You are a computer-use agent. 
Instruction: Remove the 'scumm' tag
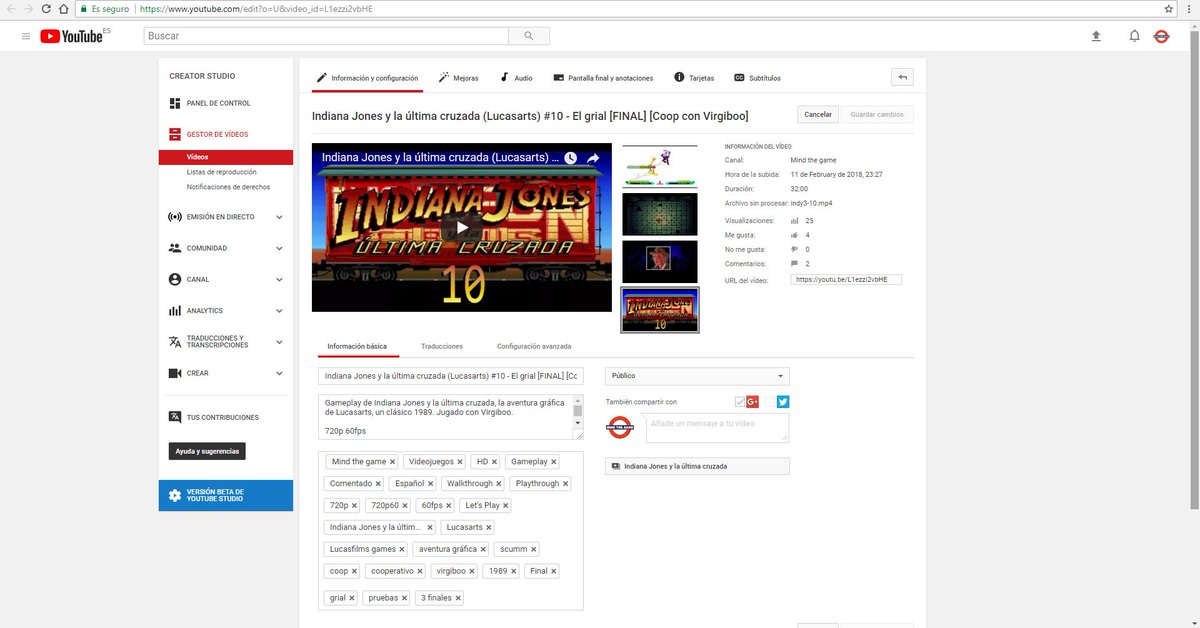click(x=534, y=549)
